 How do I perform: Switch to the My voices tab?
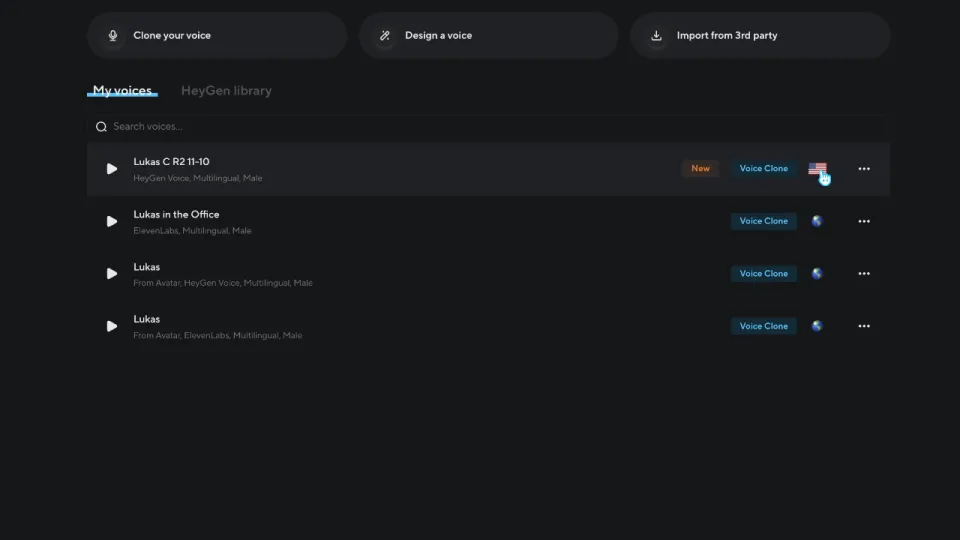click(122, 91)
